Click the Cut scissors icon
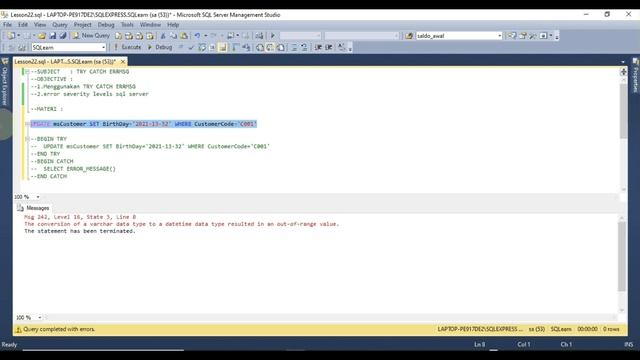640x360 pixels. pos(163,36)
